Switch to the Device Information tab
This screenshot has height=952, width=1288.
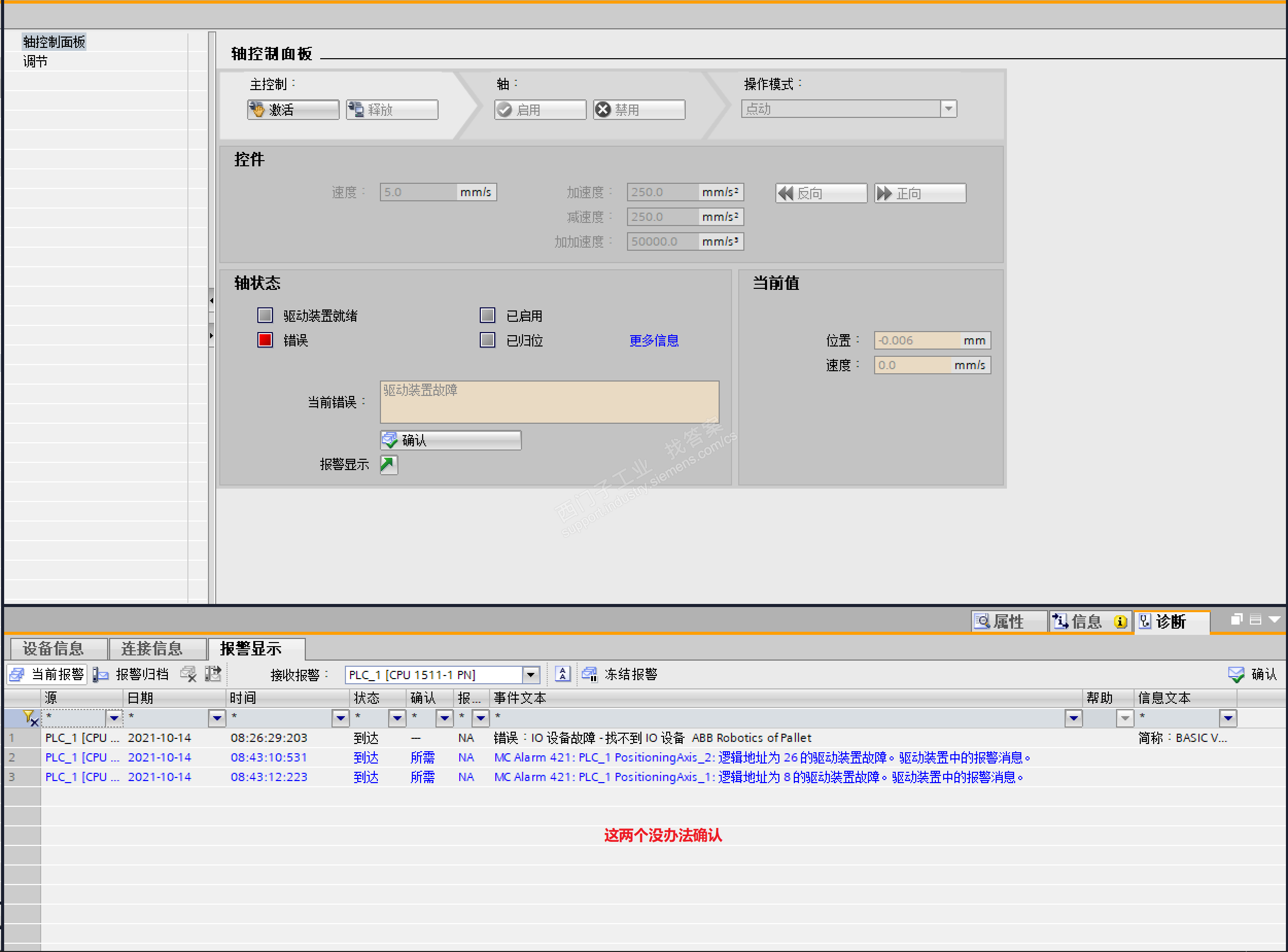coord(54,649)
